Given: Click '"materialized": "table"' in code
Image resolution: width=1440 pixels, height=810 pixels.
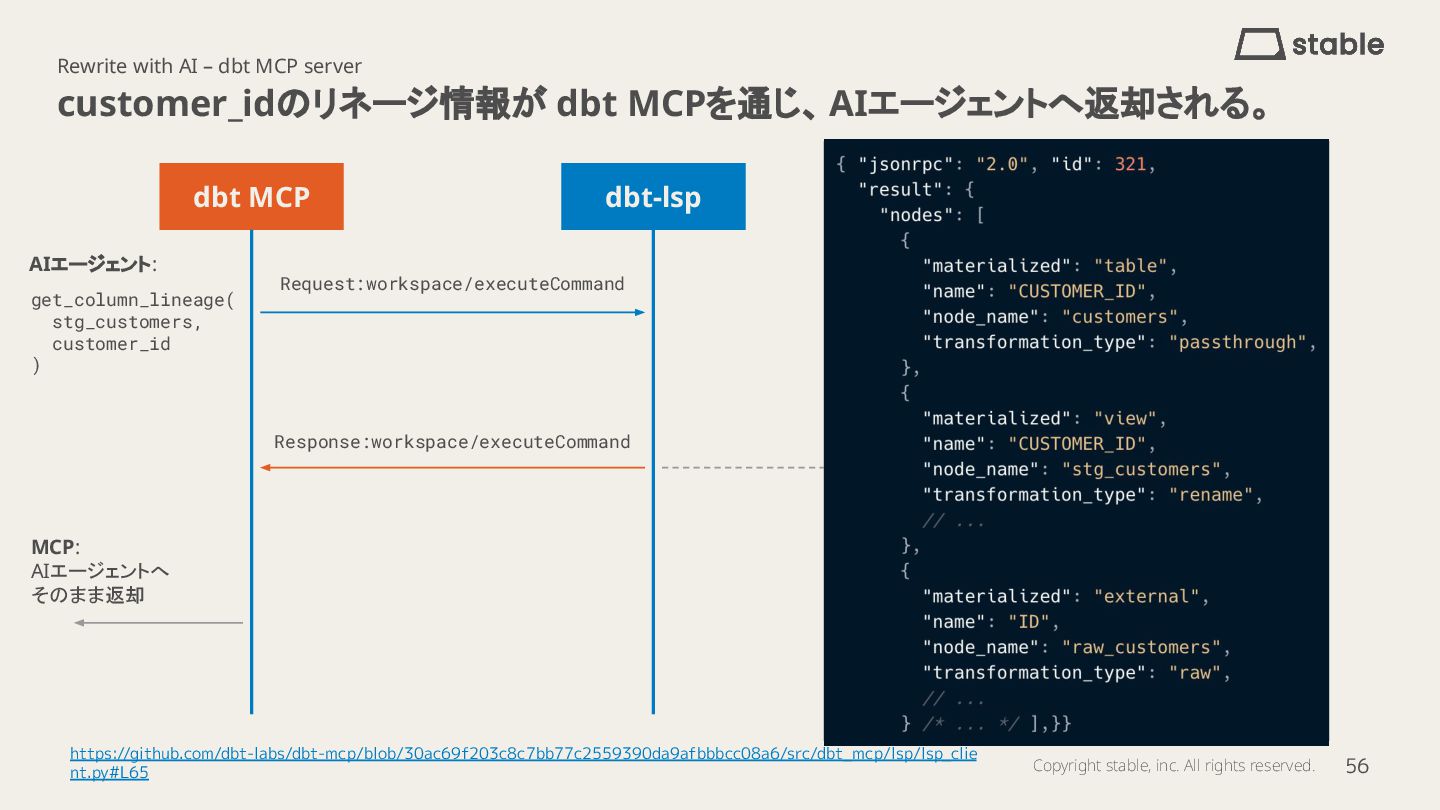Looking at the screenshot, I should pos(1049,266).
